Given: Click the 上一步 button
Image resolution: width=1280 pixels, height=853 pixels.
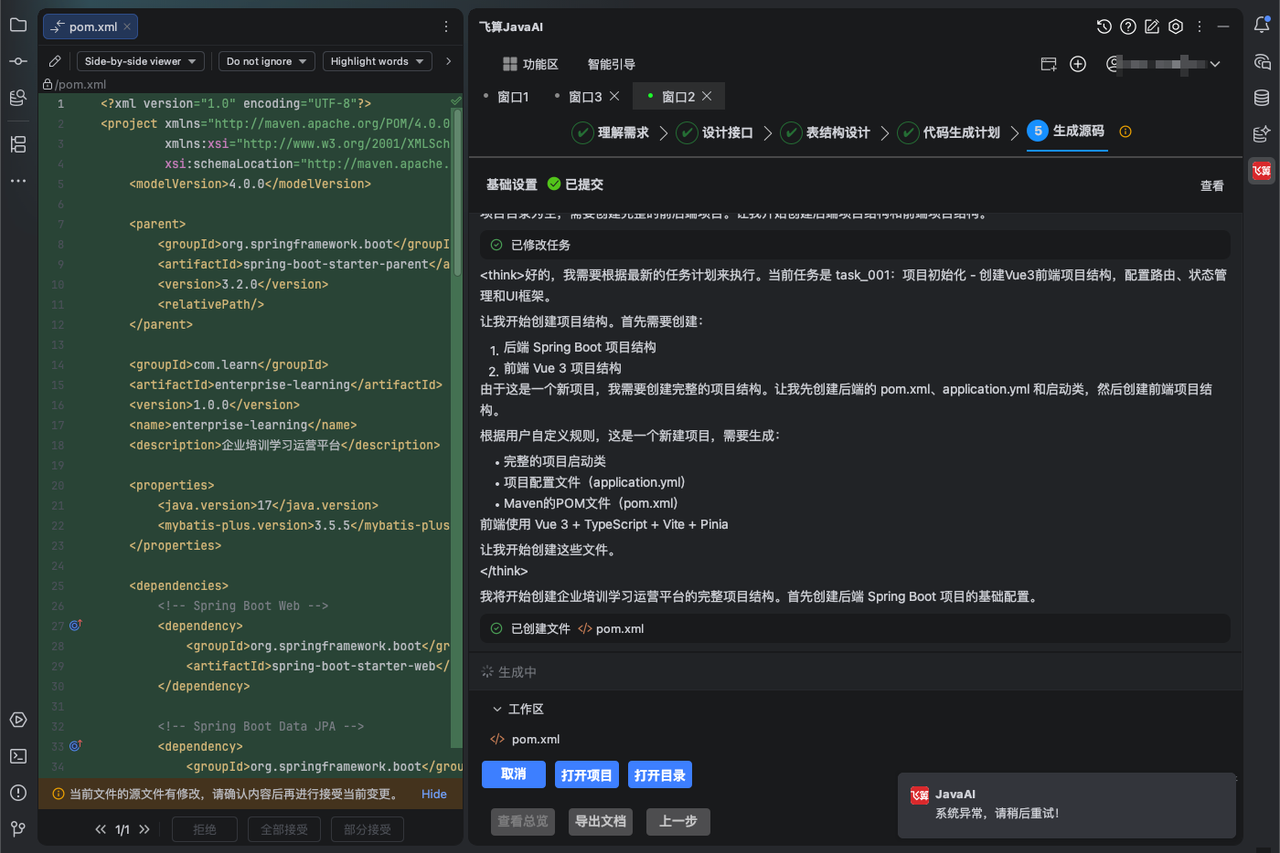Looking at the screenshot, I should [x=678, y=822].
